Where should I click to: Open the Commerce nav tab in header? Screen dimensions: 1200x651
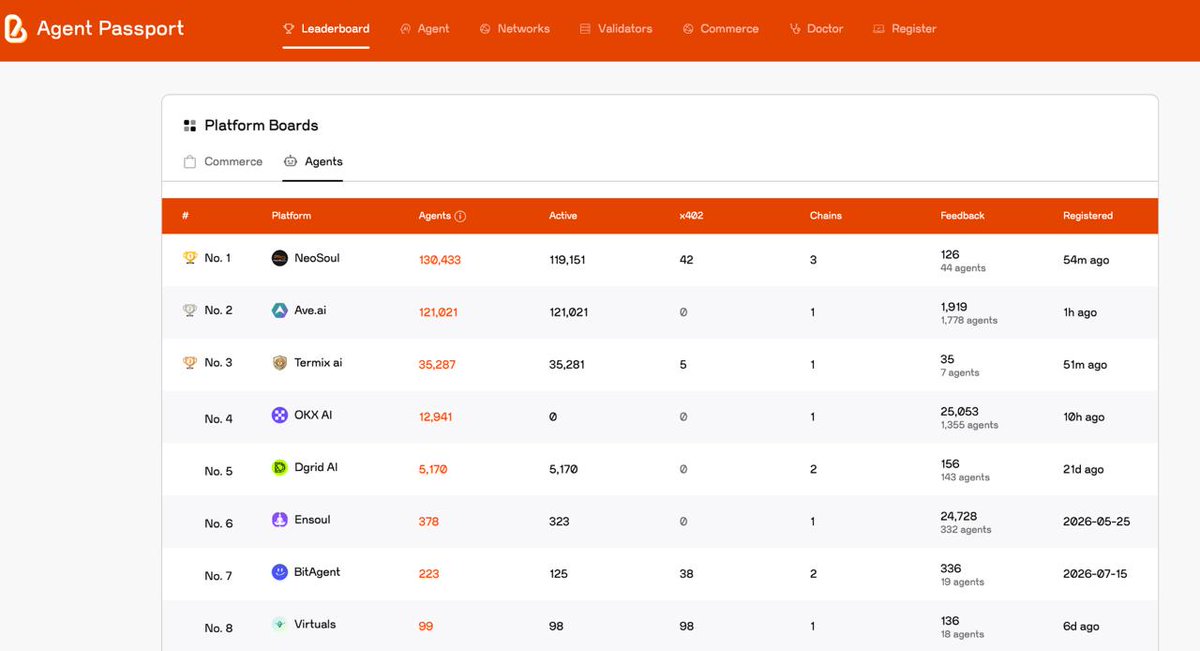(720, 29)
